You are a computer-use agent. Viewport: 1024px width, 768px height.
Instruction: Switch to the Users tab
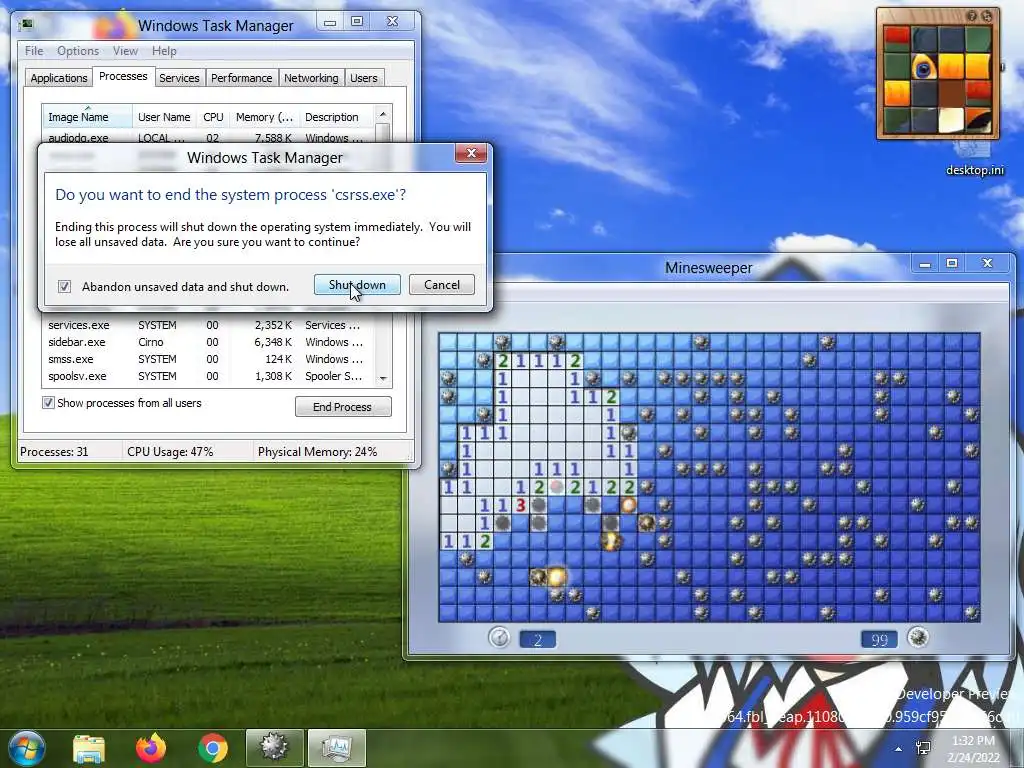(x=364, y=78)
